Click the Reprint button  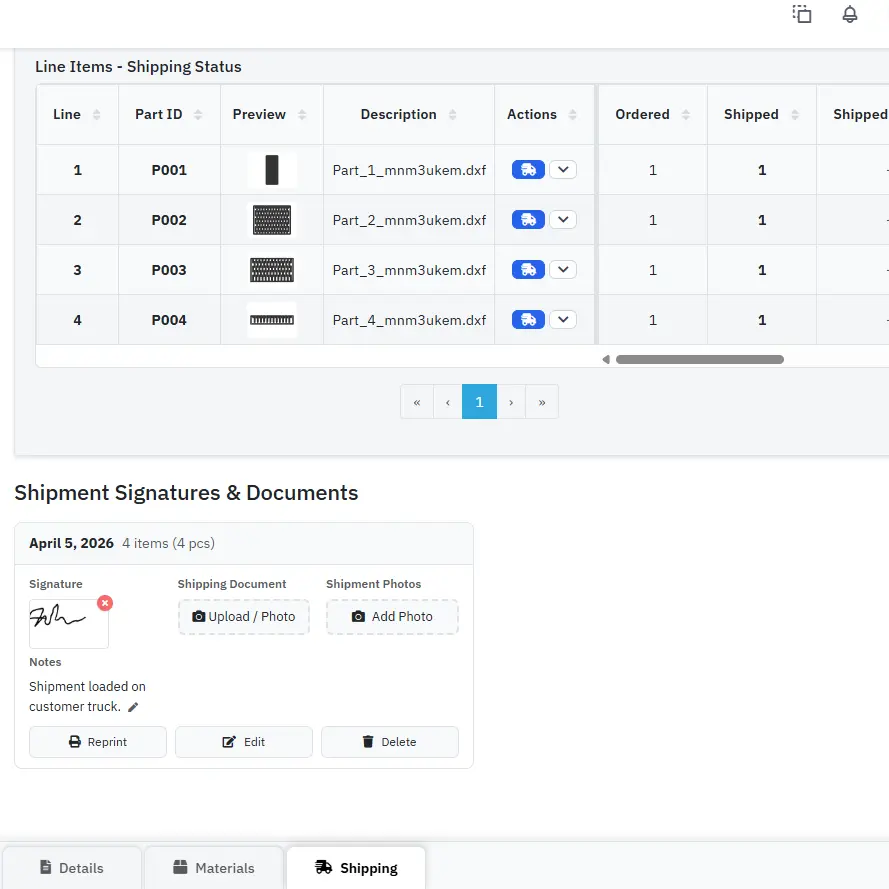tap(97, 741)
